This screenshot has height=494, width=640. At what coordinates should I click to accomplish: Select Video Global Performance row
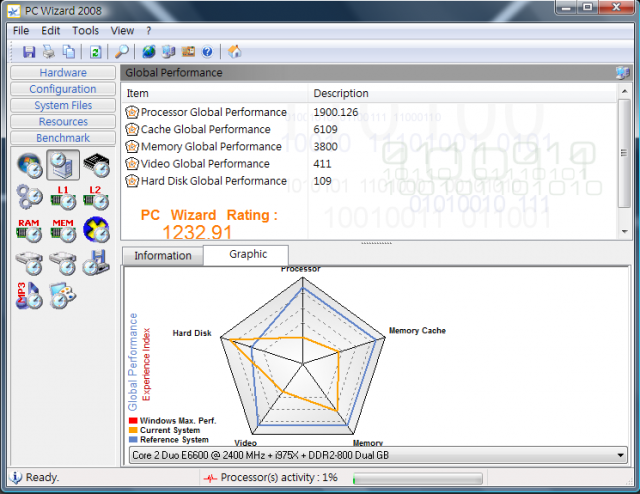click(370, 164)
